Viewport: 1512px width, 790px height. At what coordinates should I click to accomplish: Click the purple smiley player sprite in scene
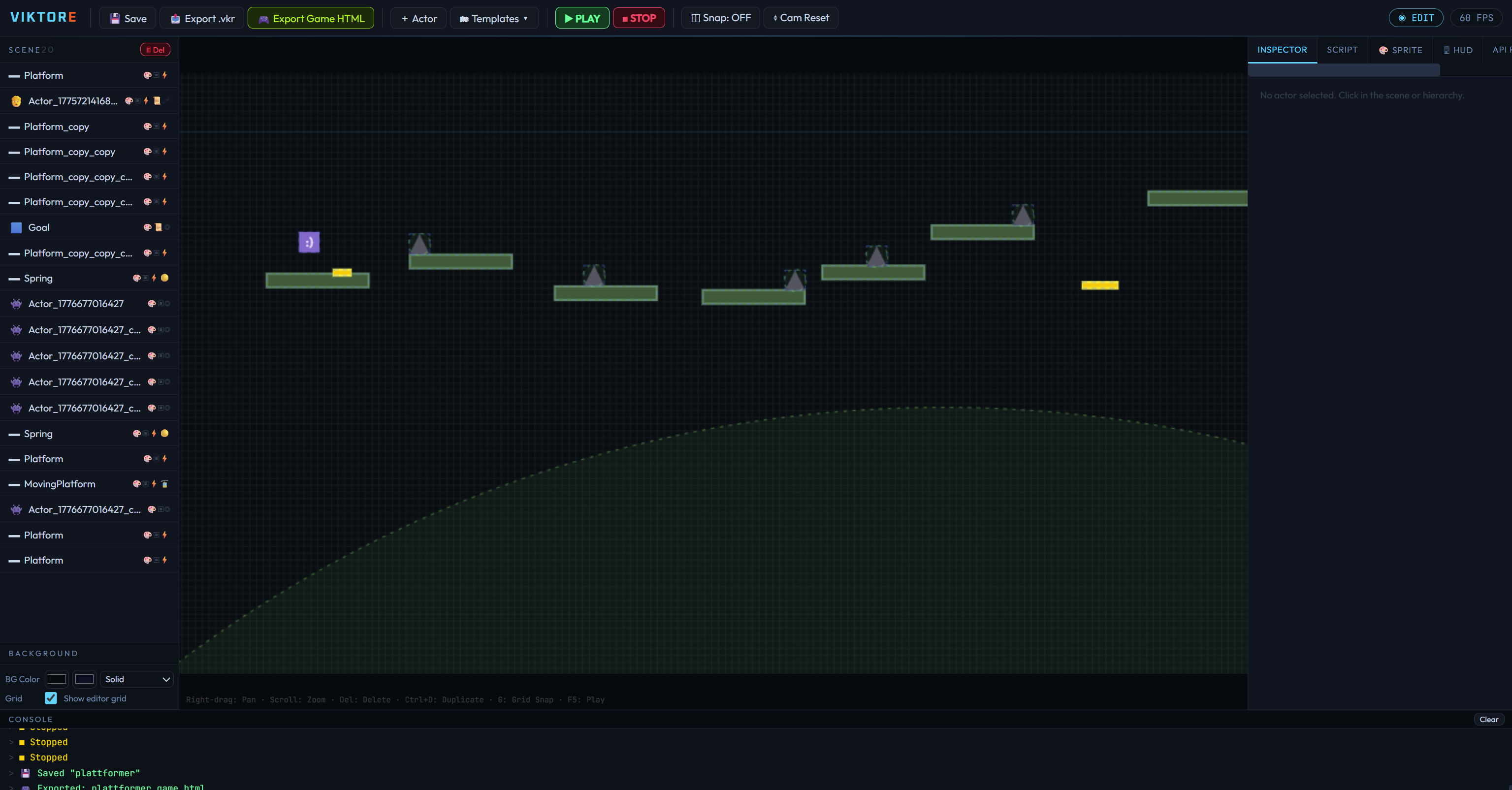pos(309,242)
